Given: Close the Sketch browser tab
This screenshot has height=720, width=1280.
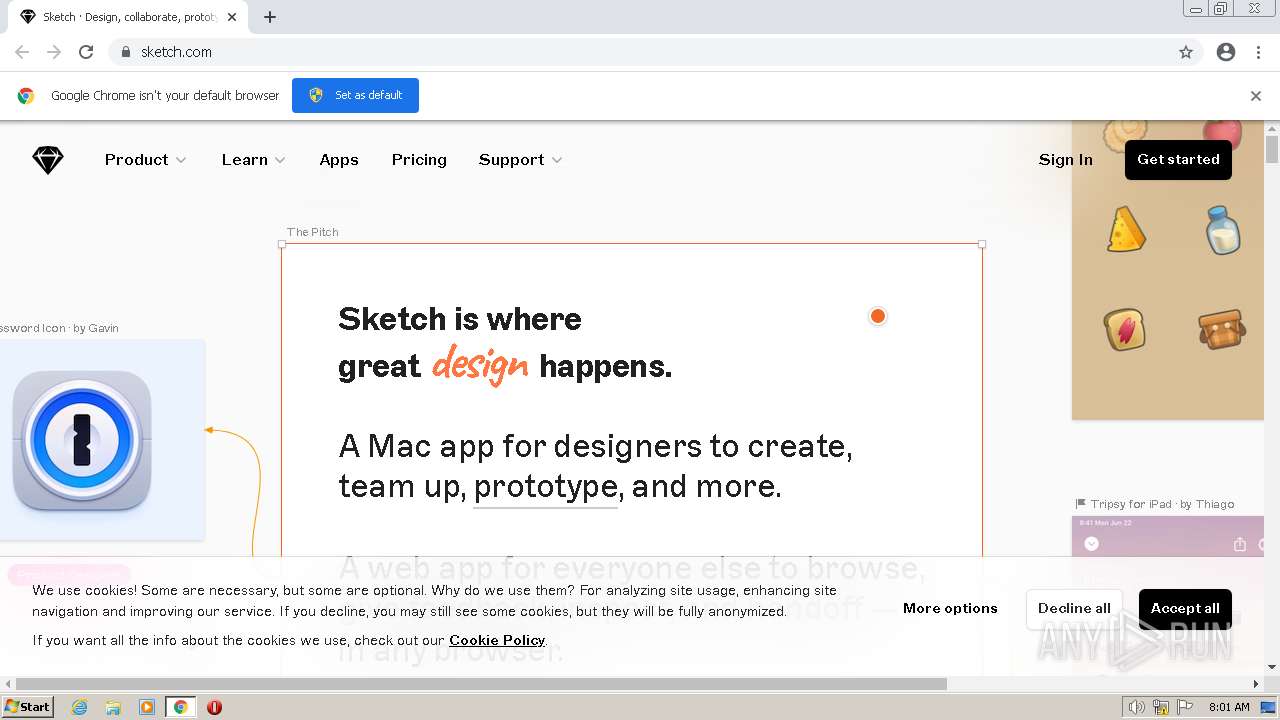Looking at the screenshot, I should pos(233,17).
